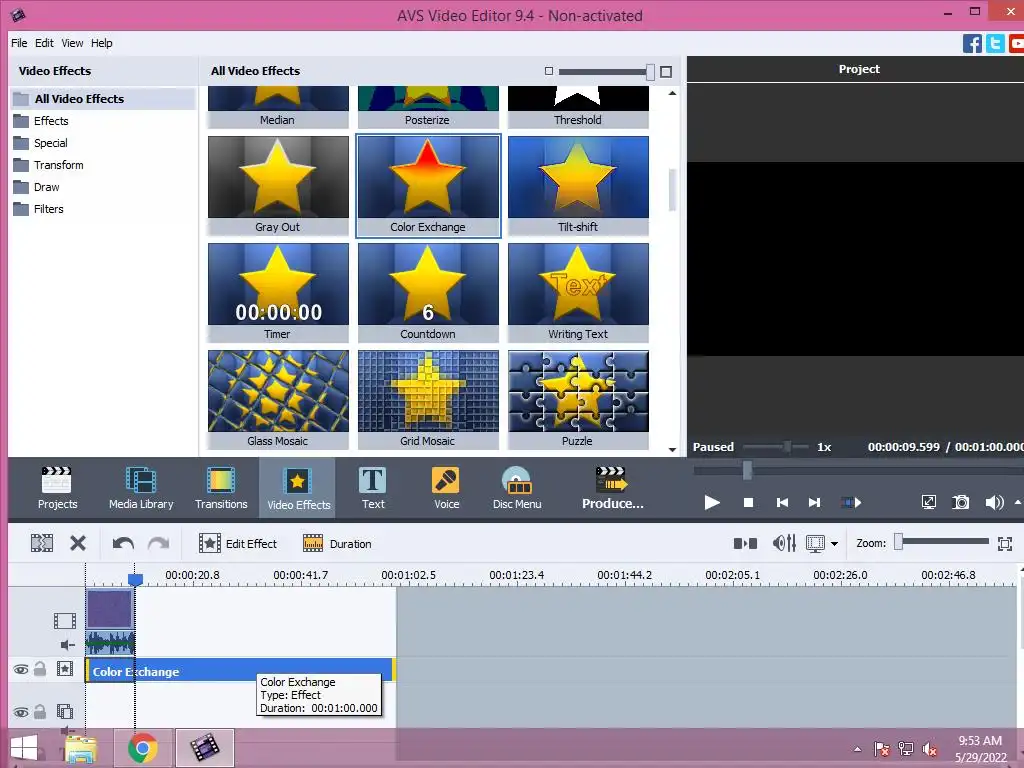The image size is (1024, 768).
Task: Go to previous frame
Action: tap(782, 502)
